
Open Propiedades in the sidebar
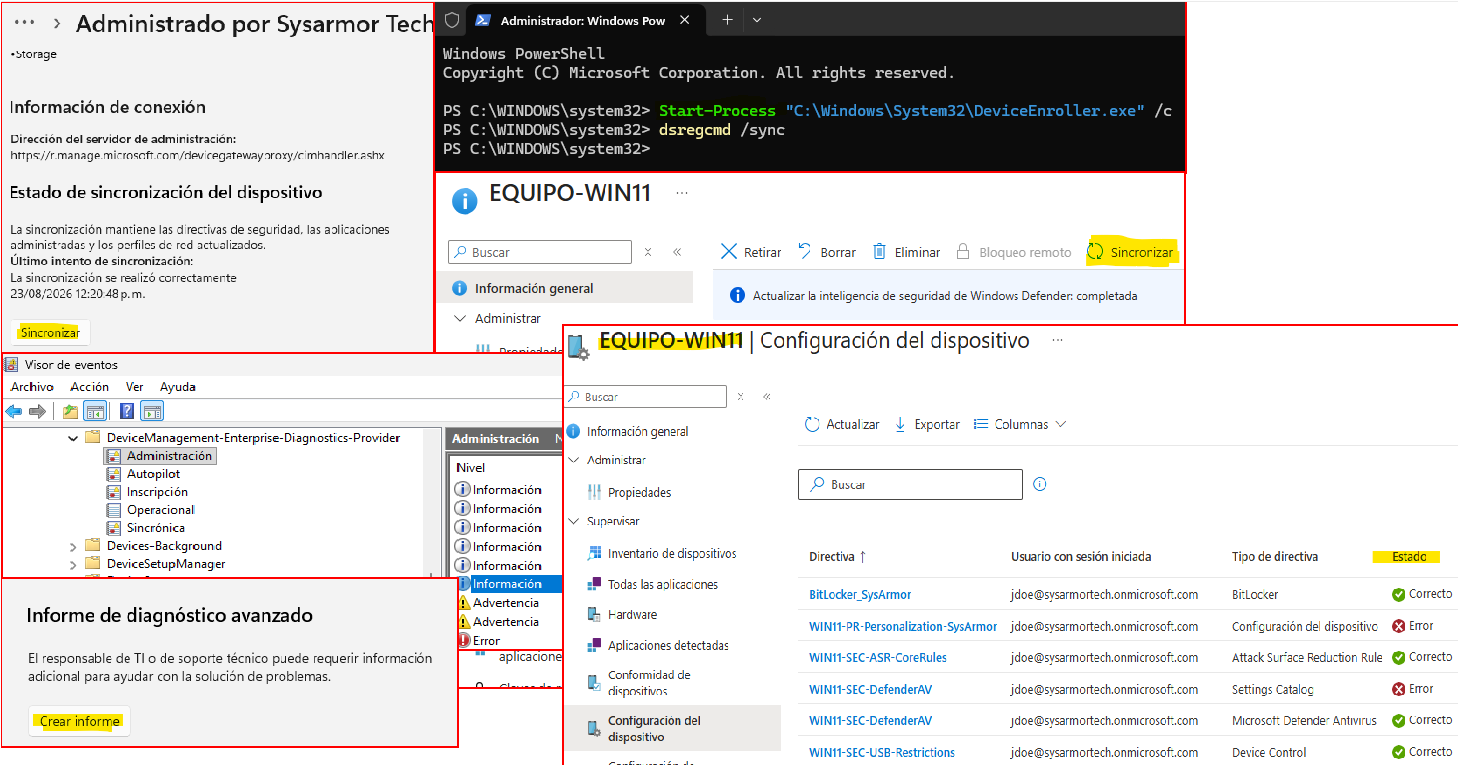pos(630,492)
